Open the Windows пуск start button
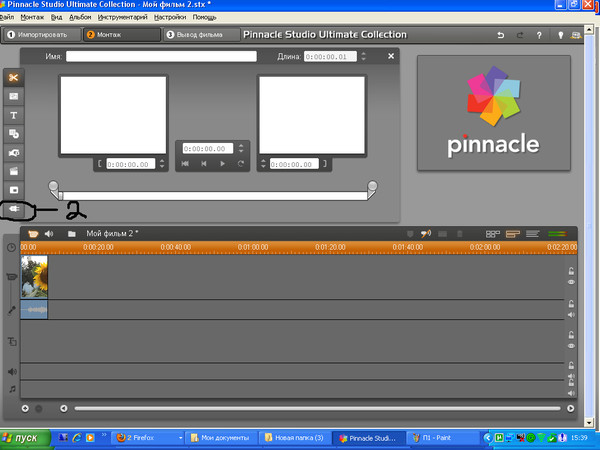This screenshot has width=600, height=450. click(x=25, y=438)
